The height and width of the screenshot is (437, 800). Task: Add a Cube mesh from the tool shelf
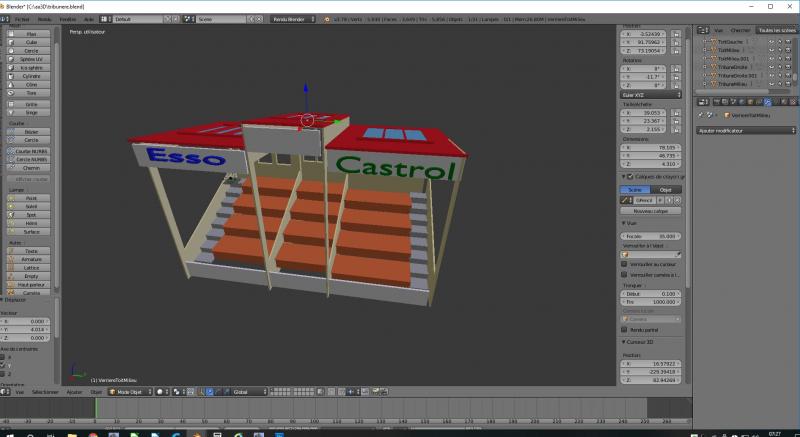tap(30, 42)
